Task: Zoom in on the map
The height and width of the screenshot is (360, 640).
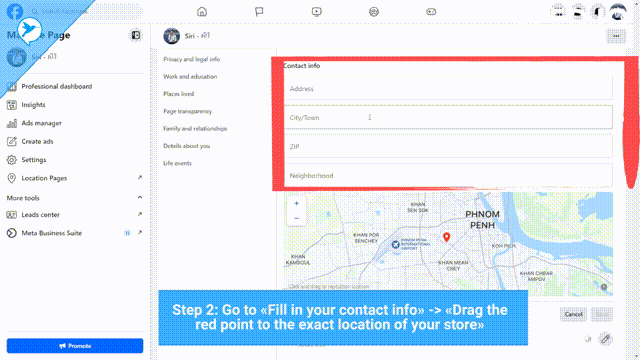Action: (296, 203)
